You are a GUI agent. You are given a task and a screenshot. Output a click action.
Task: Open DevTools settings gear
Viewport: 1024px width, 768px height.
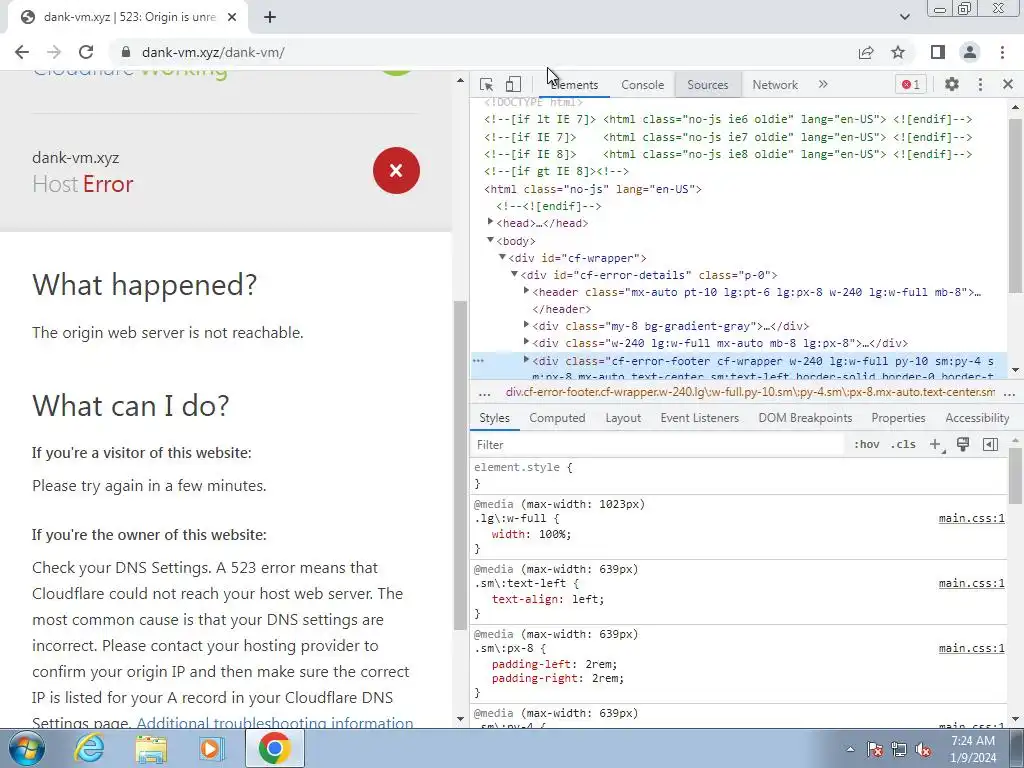tap(952, 84)
